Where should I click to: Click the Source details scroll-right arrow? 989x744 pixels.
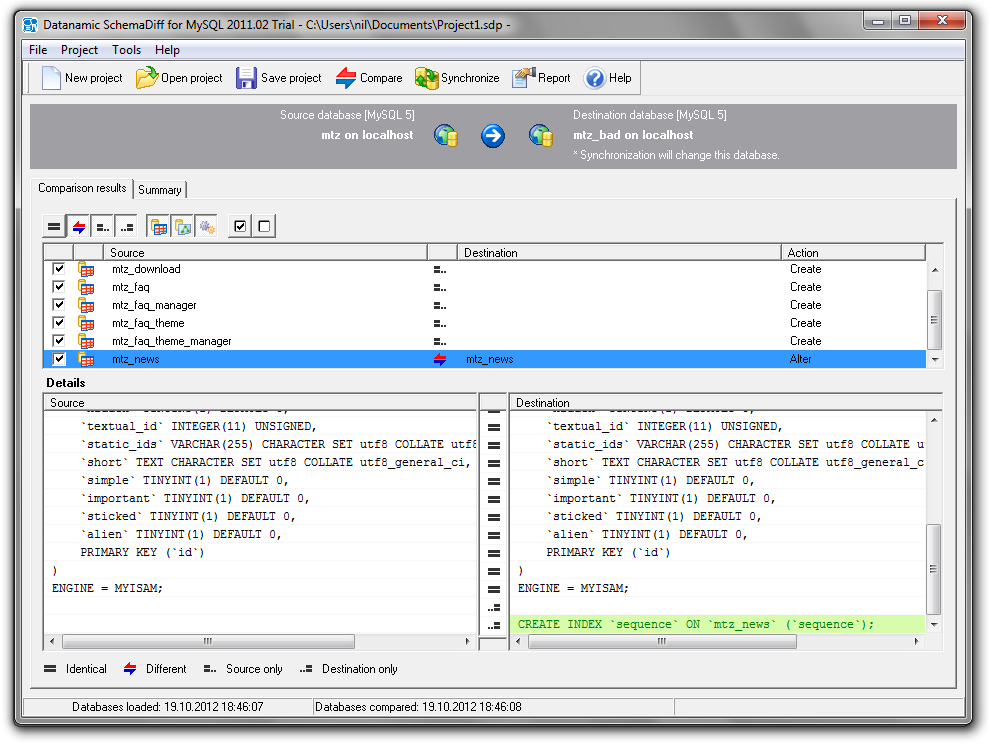[467, 642]
